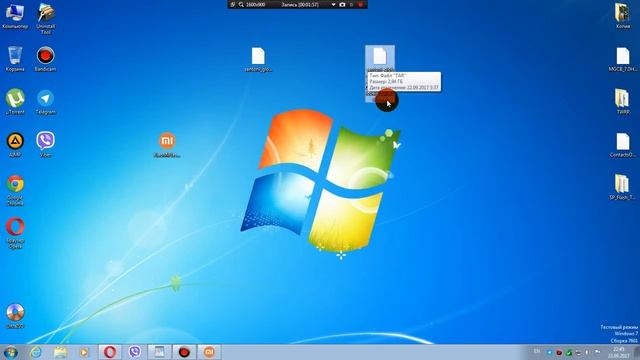Switch to Bandicam in the taskbar
Screen dimensions: 640x360
coord(184,352)
